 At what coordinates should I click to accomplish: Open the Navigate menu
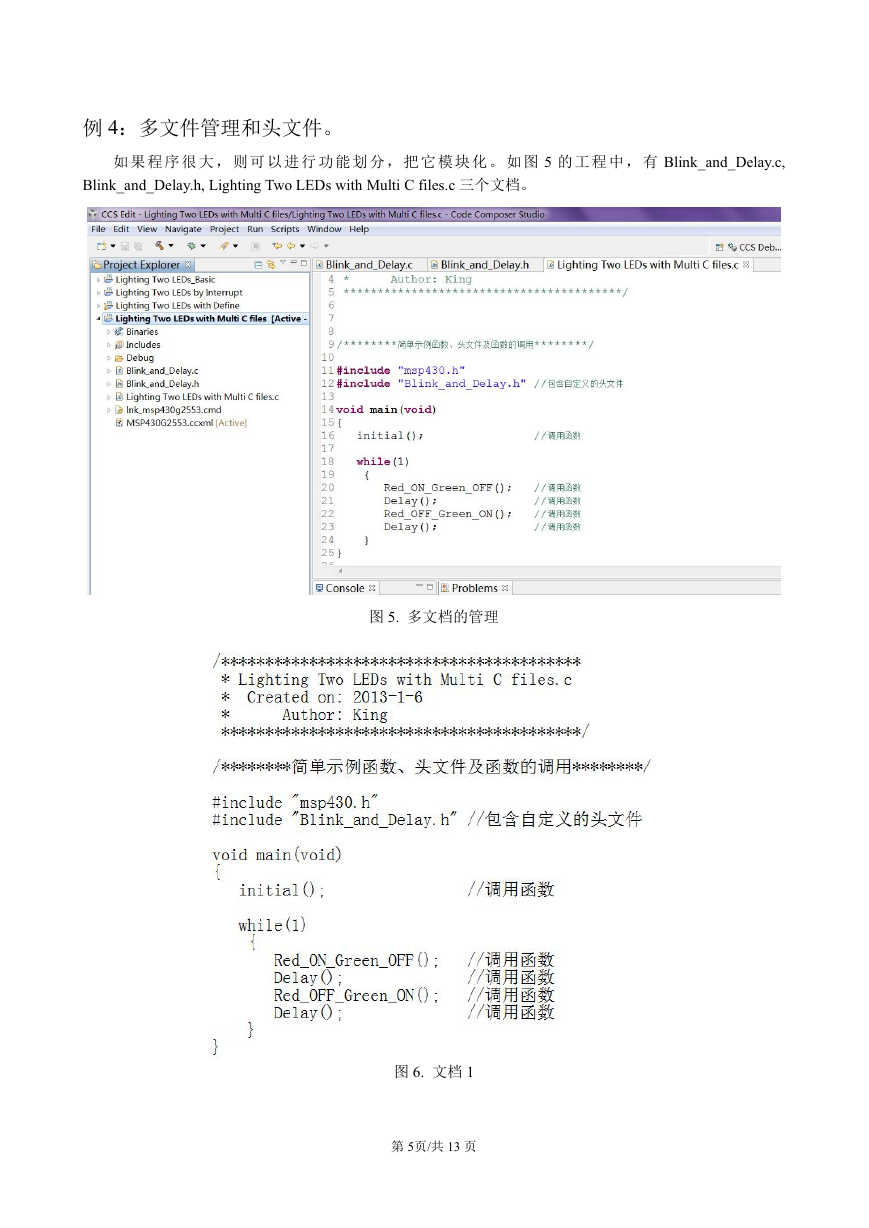click(x=183, y=229)
